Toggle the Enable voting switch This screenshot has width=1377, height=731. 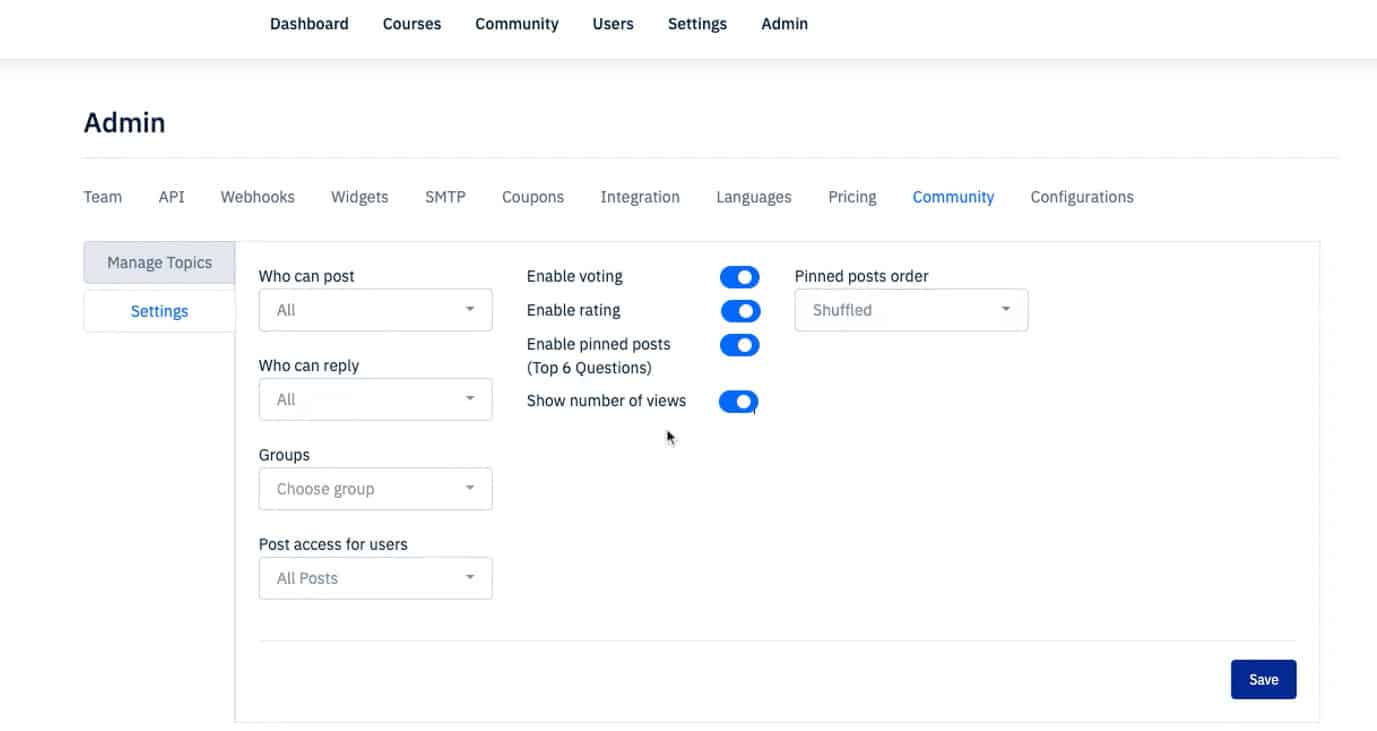click(740, 277)
